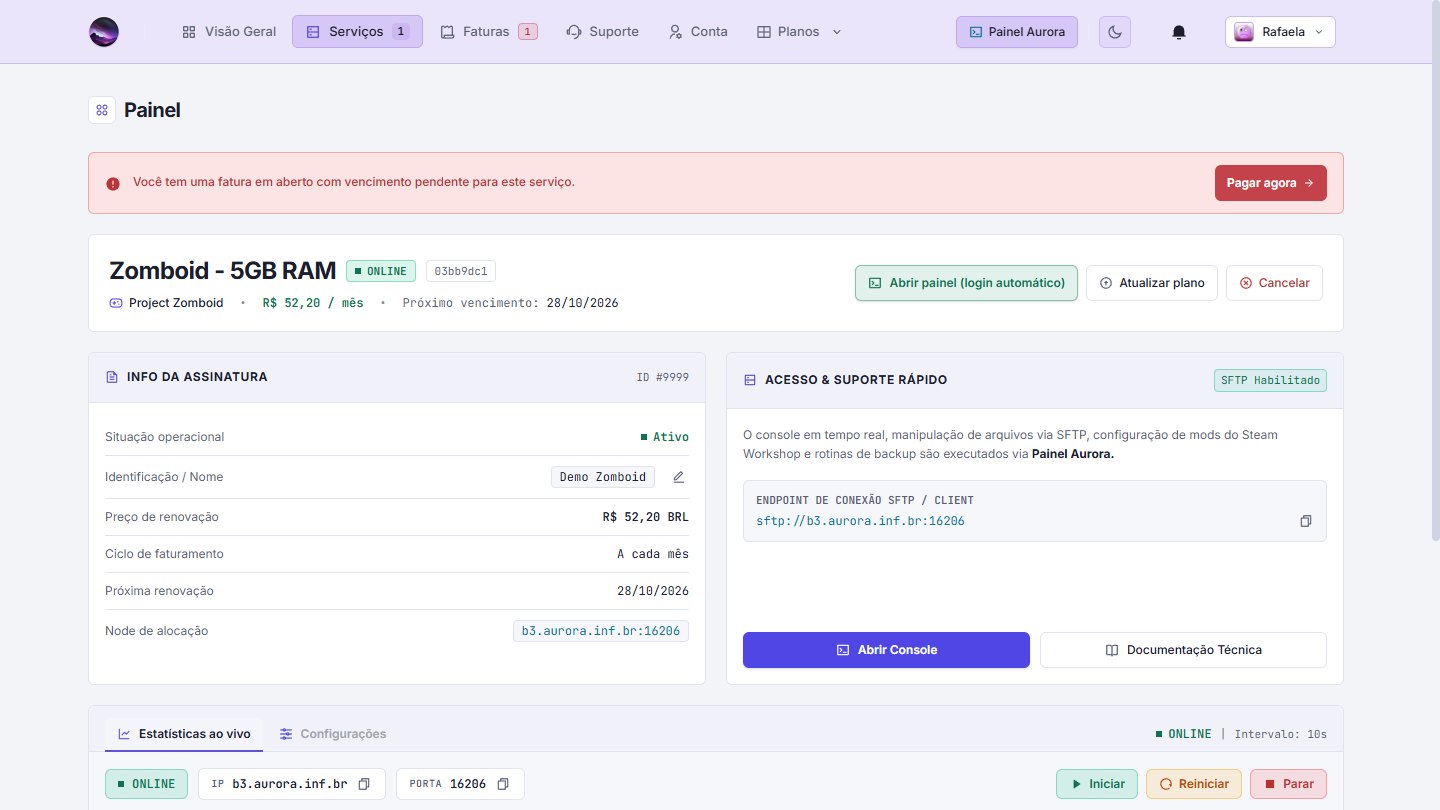Click the sftp://b3.aurora.inf.br:16206 endpoint text
The height and width of the screenshot is (810, 1440).
[x=860, y=521]
